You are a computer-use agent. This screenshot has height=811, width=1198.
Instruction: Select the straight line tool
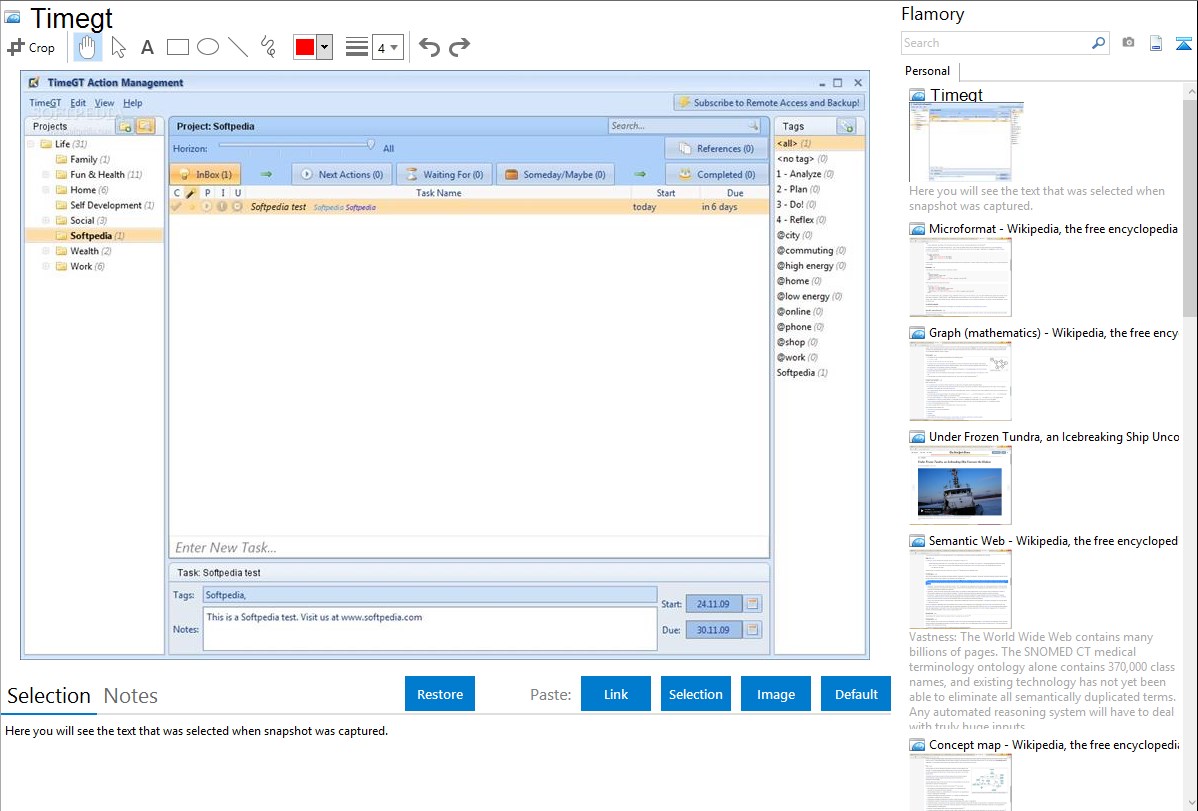[238, 47]
